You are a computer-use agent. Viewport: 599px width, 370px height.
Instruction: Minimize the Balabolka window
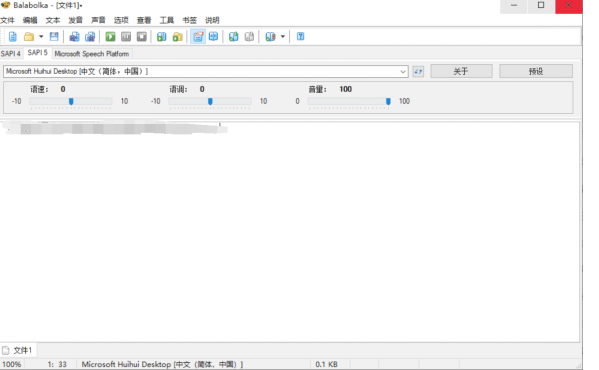(x=514, y=6)
